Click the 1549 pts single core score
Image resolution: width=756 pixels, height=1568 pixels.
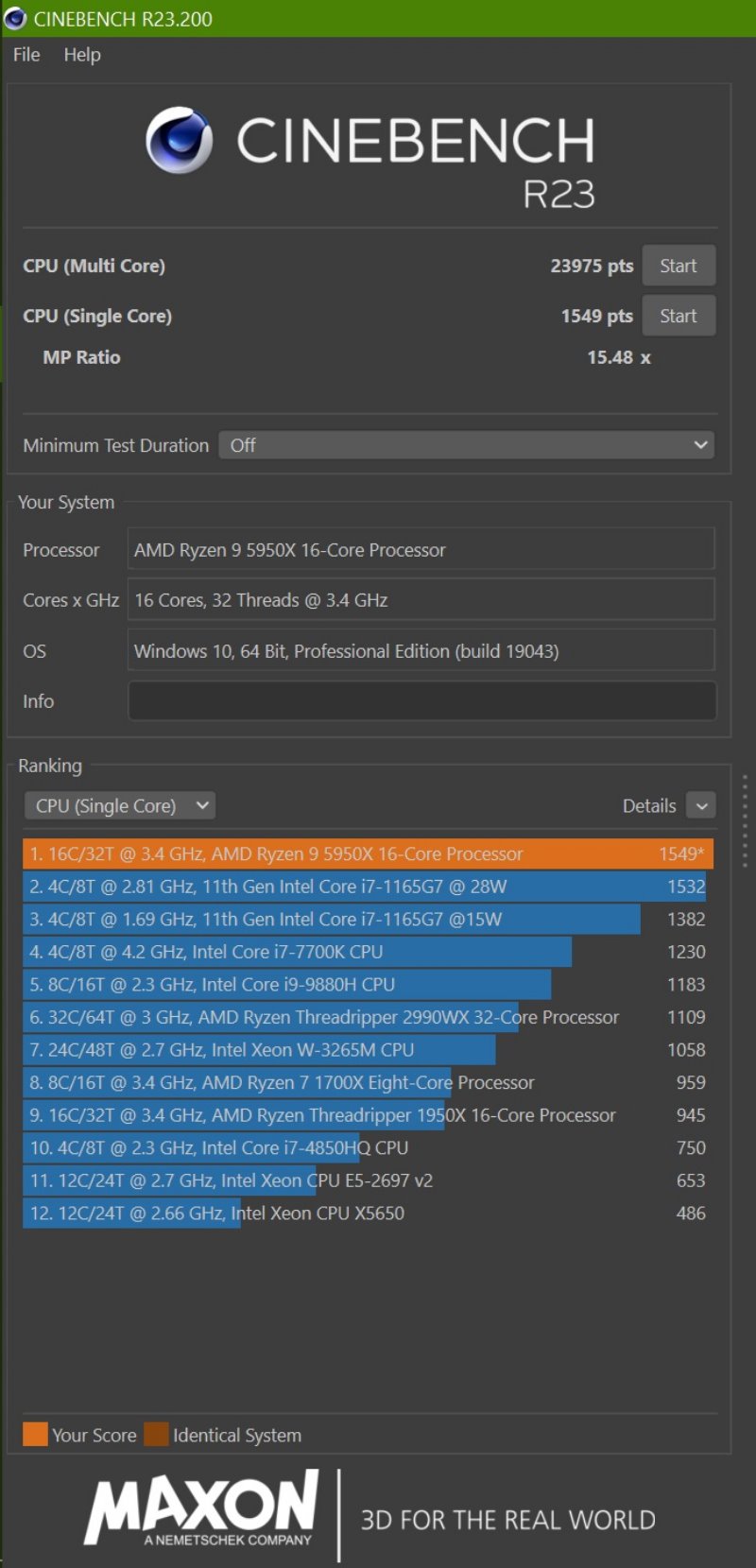[596, 316]
